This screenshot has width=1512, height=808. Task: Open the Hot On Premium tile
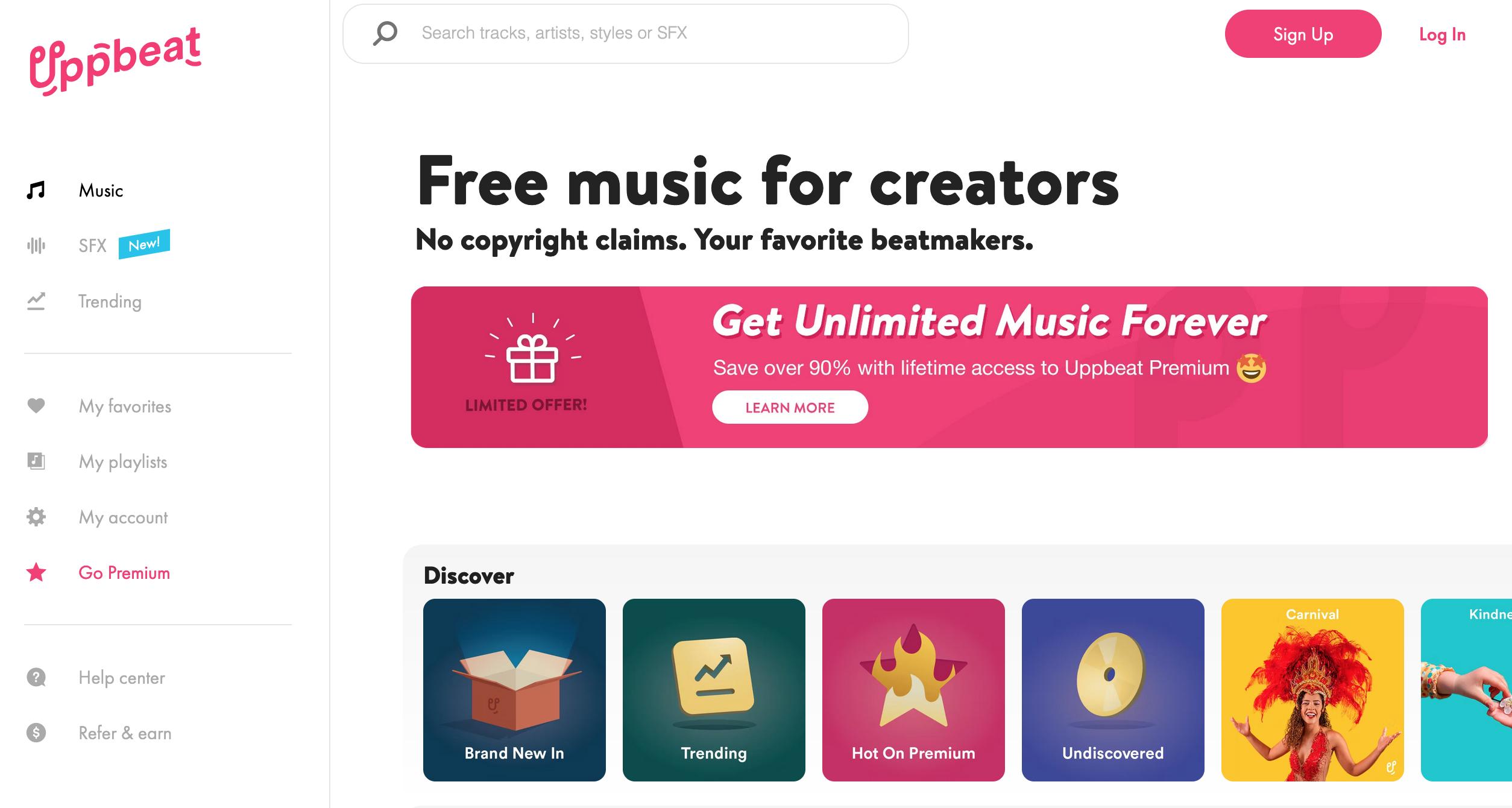[x=913, y=690]
